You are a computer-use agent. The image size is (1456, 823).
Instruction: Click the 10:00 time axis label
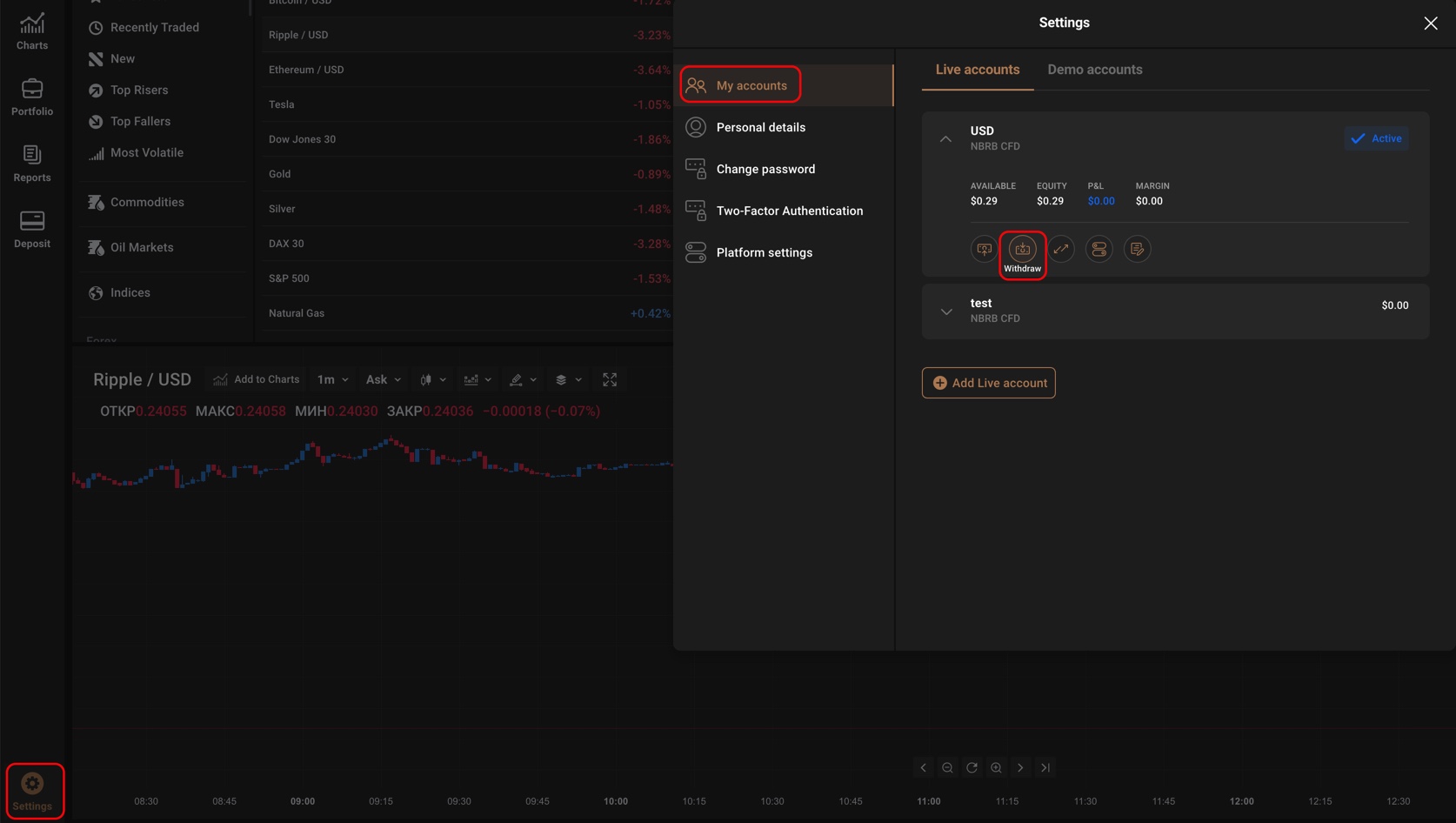[616, 801]
